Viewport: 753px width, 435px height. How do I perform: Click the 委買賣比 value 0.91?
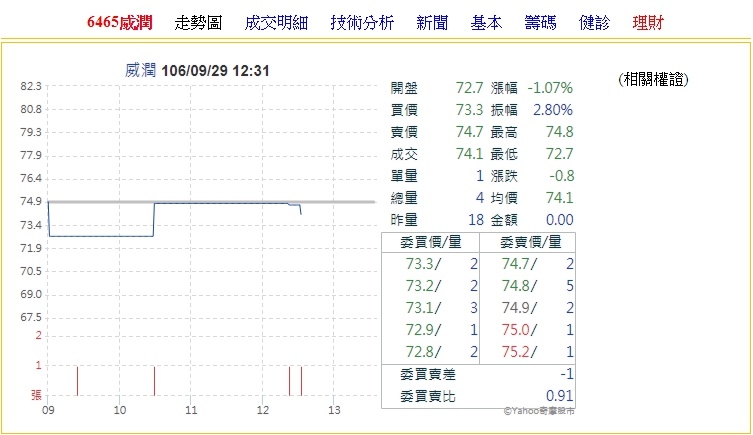pyautogui.click(x=559, y=396)
